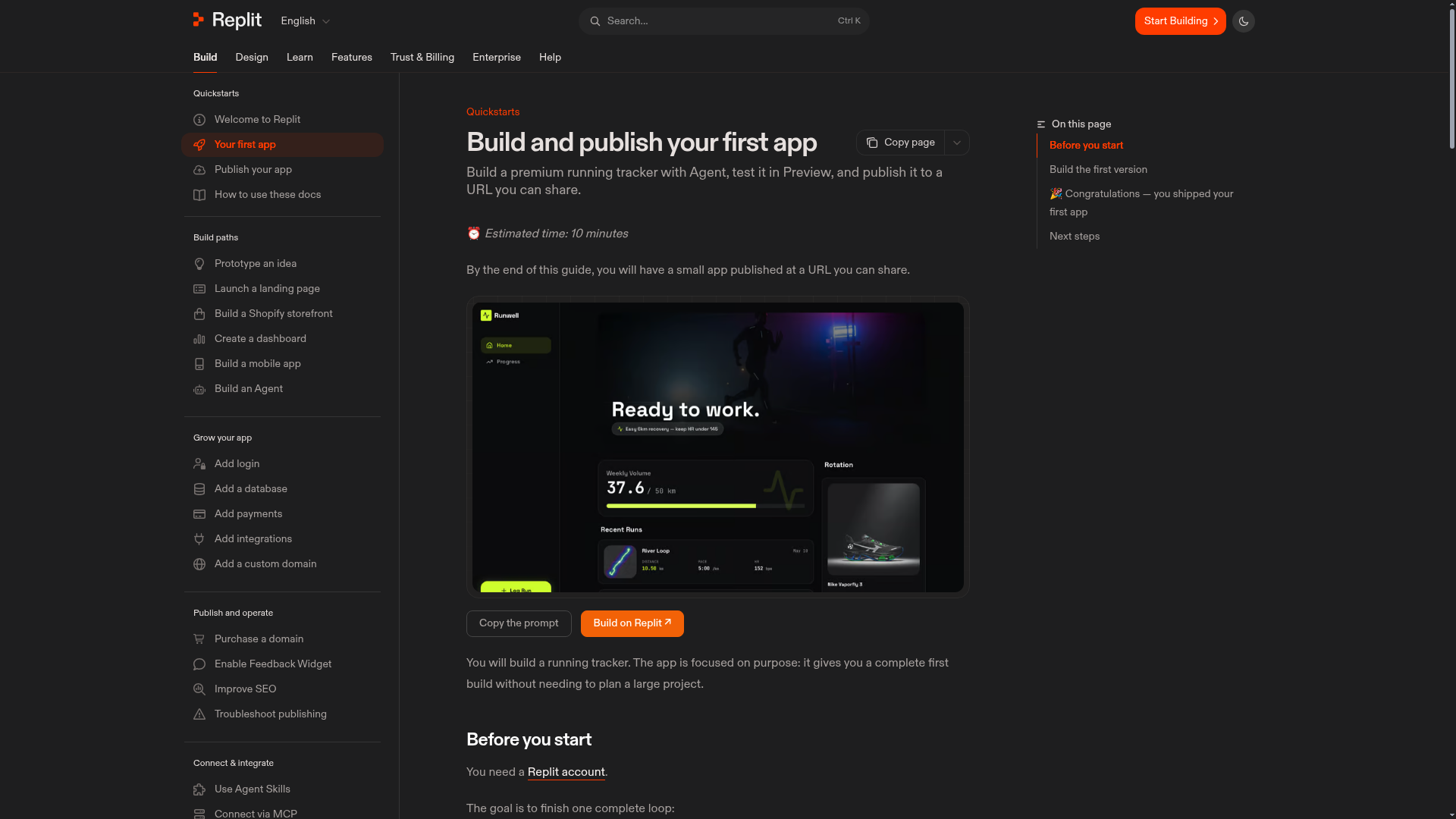Click the Welcome to Replit info icon

(199, 120)
